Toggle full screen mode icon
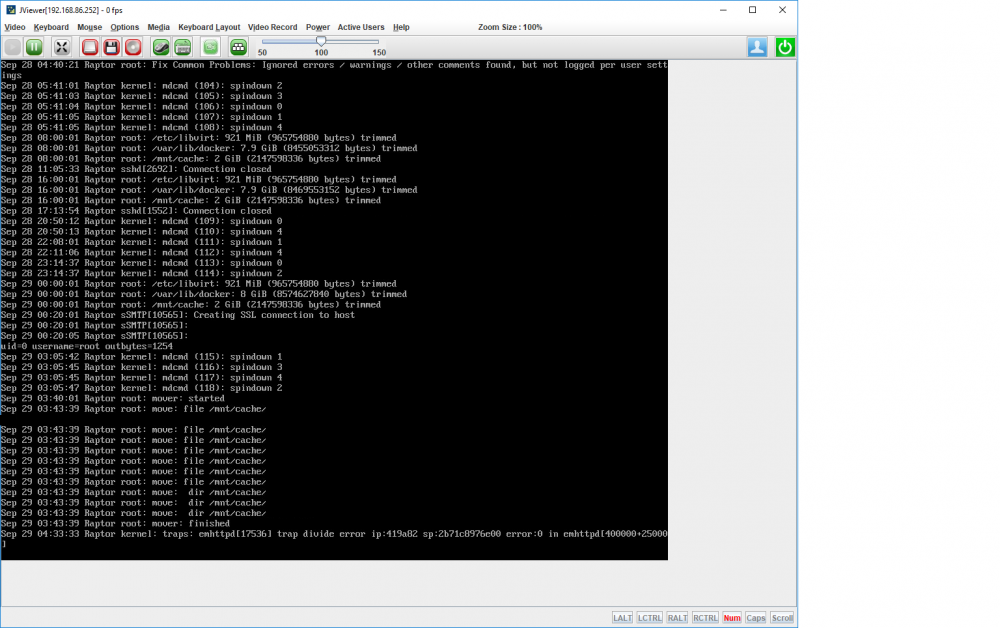The height and width of the screenshot is (628, 1000). (61, 47)
